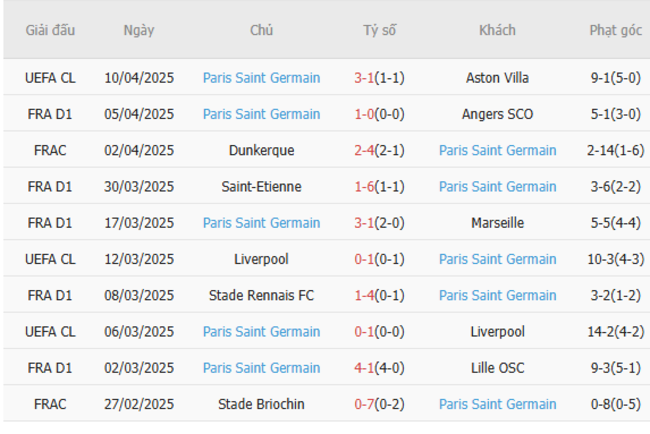
Task: Open Paris Saint Germain link in Angers SCO row
Action: 261,114
